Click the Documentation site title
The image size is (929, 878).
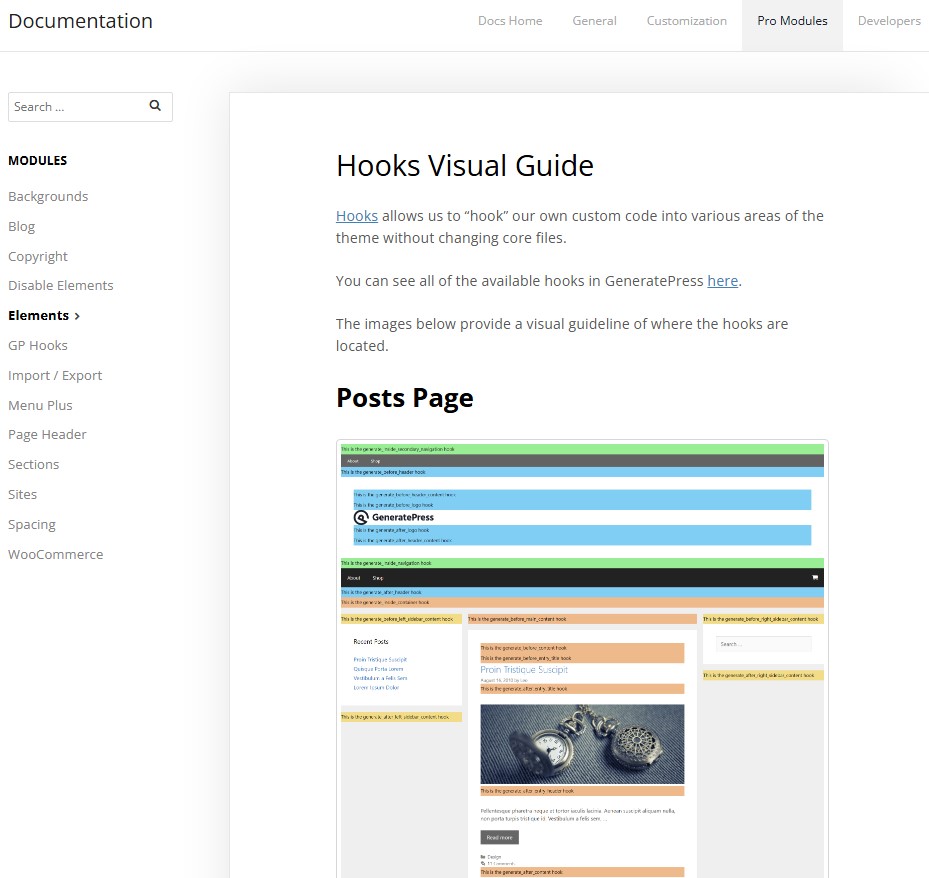tap(81, 21)
